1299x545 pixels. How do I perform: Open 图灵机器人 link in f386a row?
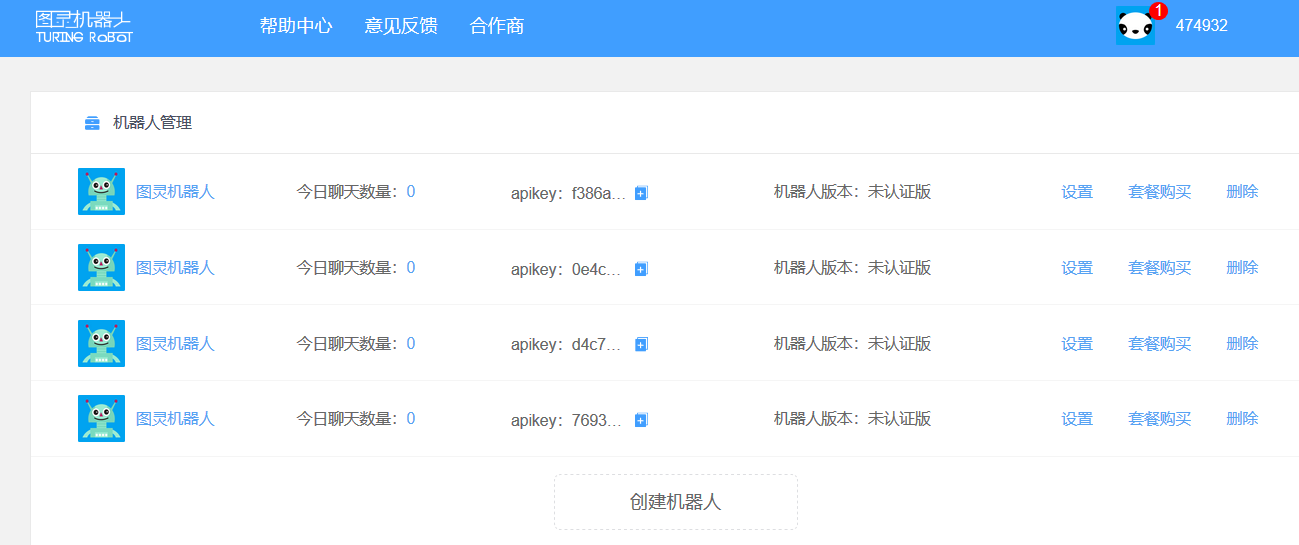(x=175, y=192)
